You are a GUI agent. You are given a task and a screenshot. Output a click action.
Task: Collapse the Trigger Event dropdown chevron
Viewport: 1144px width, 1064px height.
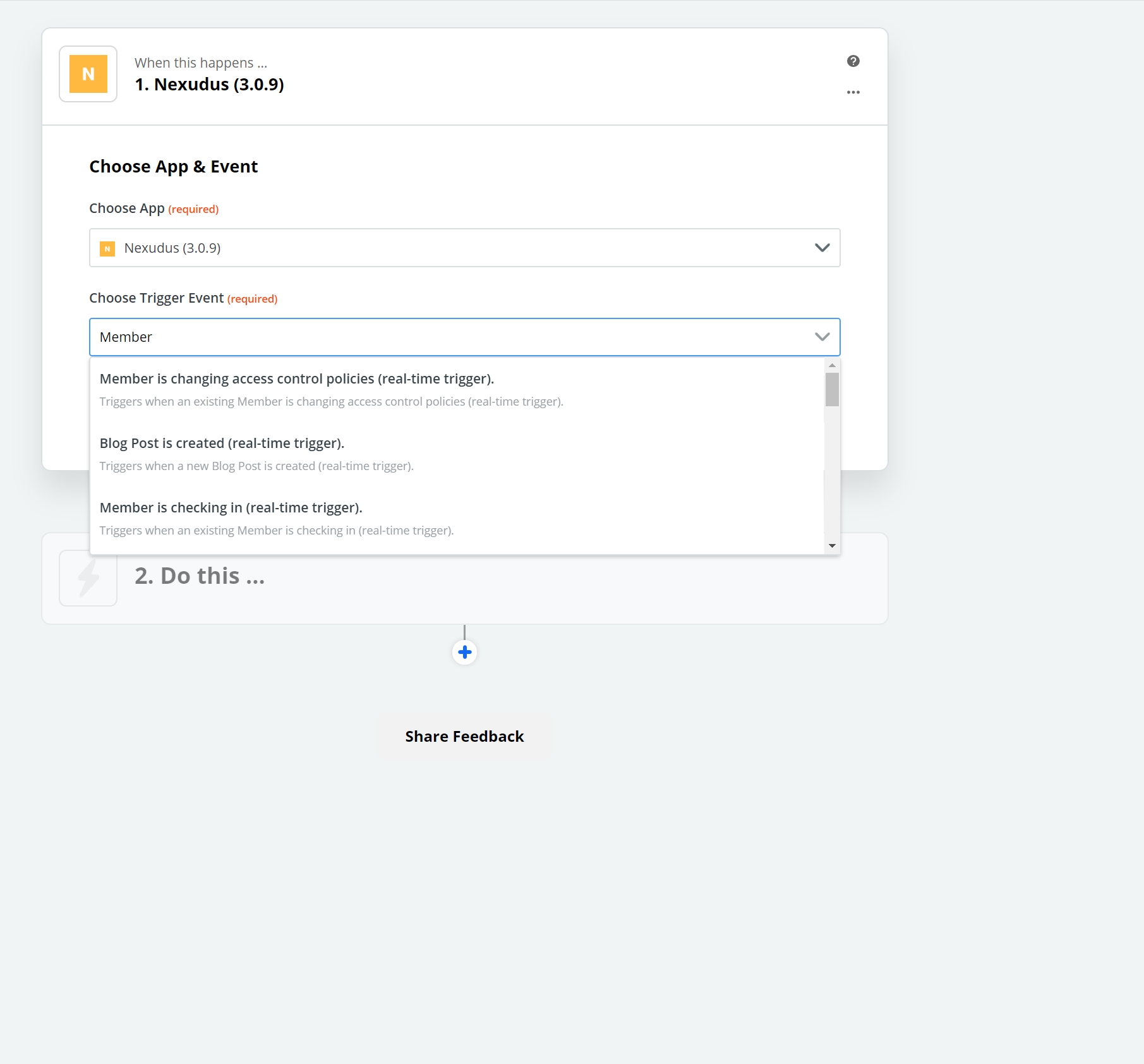coord(822,337)
